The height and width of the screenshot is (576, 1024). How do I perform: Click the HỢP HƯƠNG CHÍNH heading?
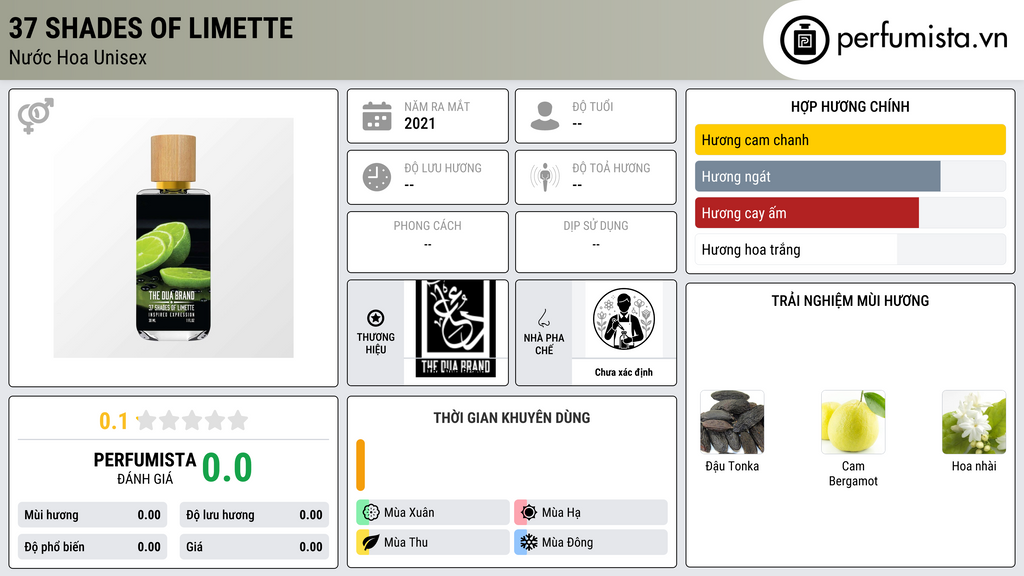[x=850, y=106]
